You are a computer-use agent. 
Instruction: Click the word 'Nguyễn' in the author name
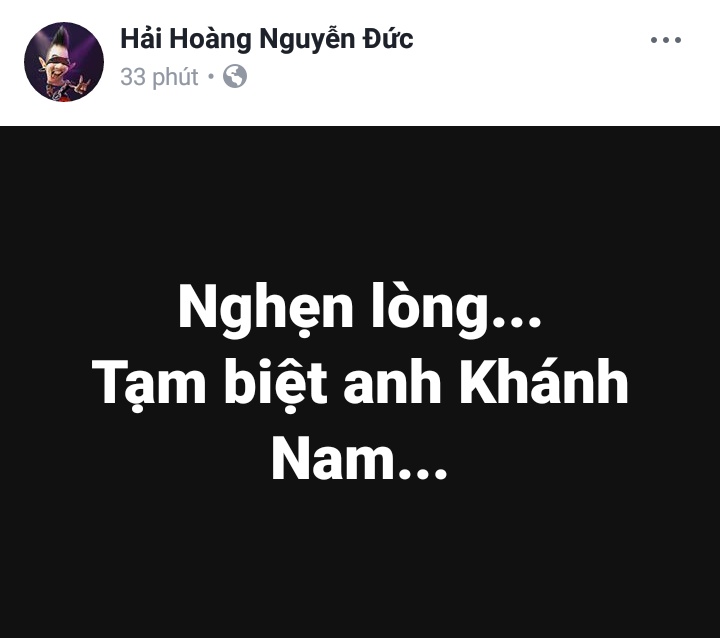pyautogui.click(x=307, y=40)
